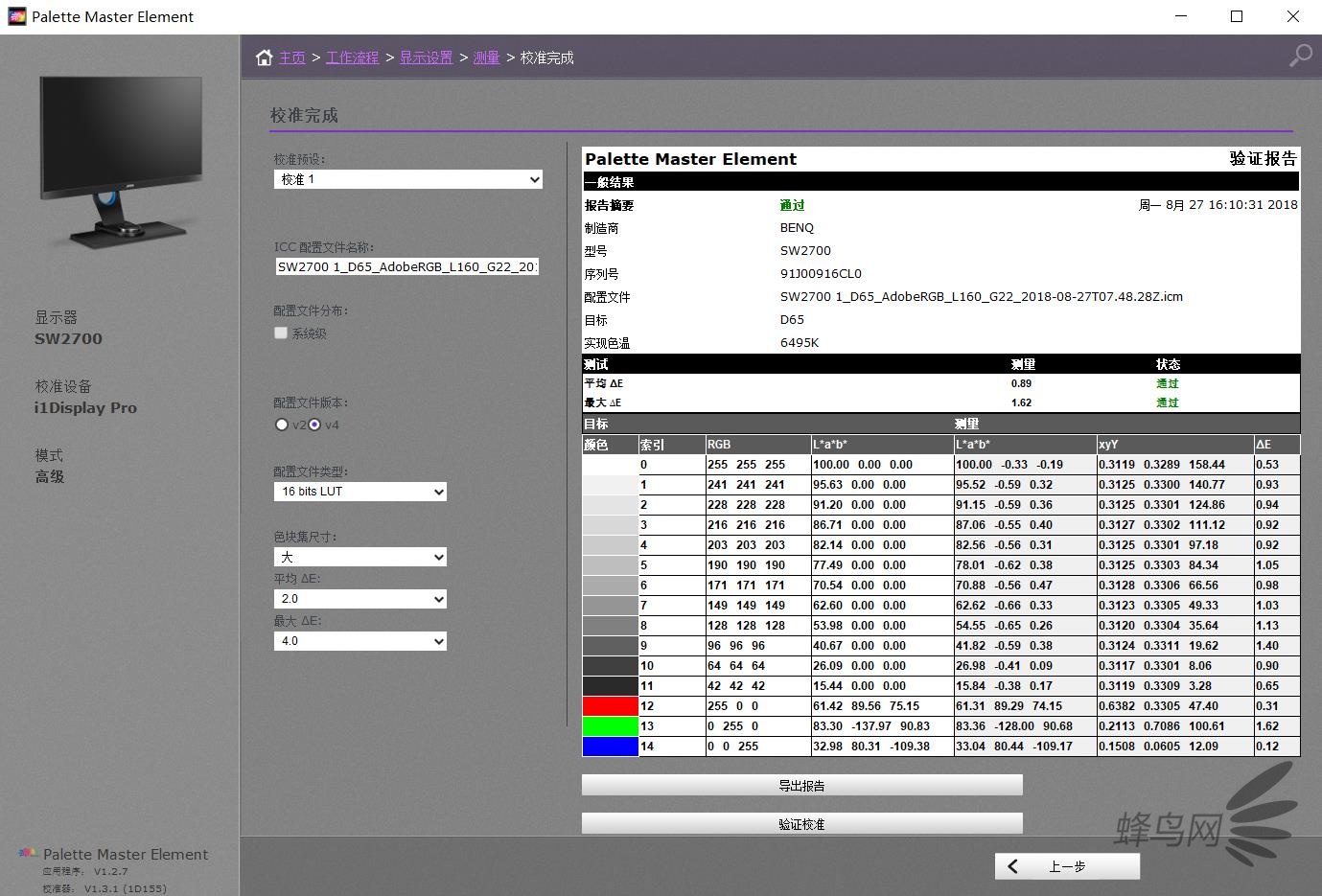Click the 颜色 column header
The width and height of the screenshot is (1322, 896).
pos(610,445)
